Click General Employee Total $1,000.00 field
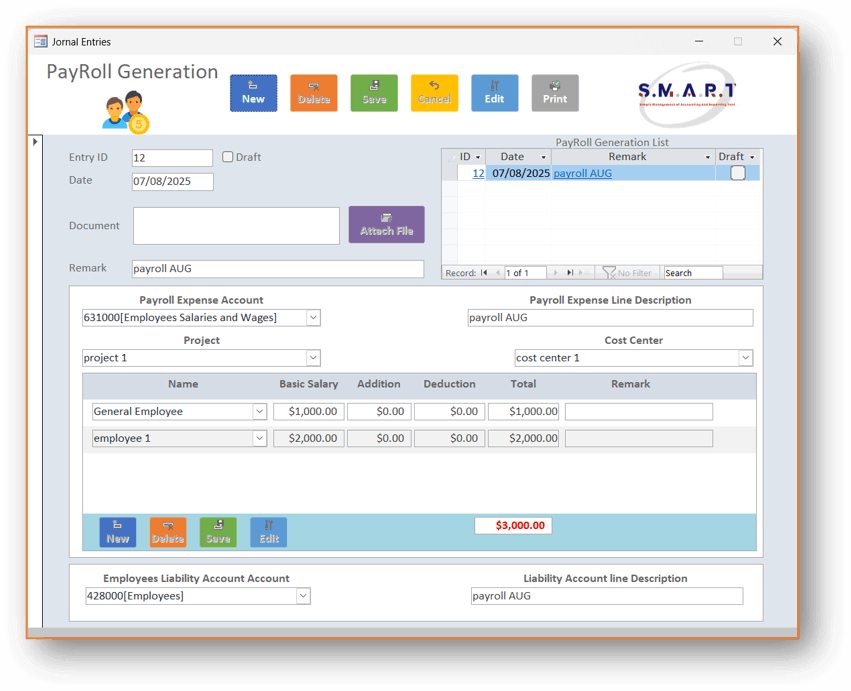This screenshot has height=691, width=851. coord(523,411)
